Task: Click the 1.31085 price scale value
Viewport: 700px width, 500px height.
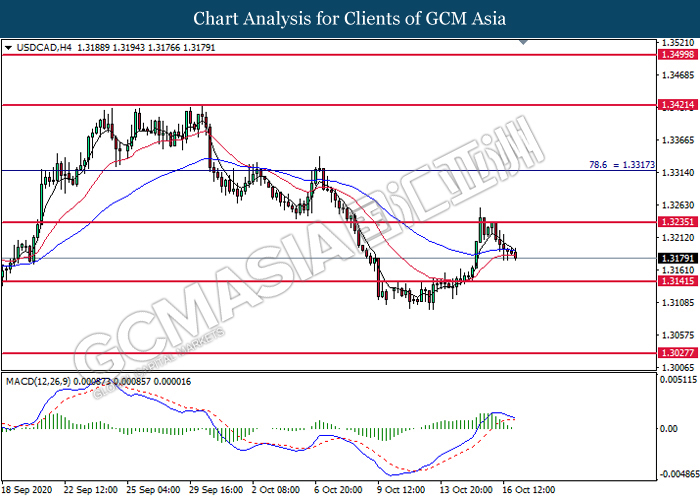Action: coord(678,303)
